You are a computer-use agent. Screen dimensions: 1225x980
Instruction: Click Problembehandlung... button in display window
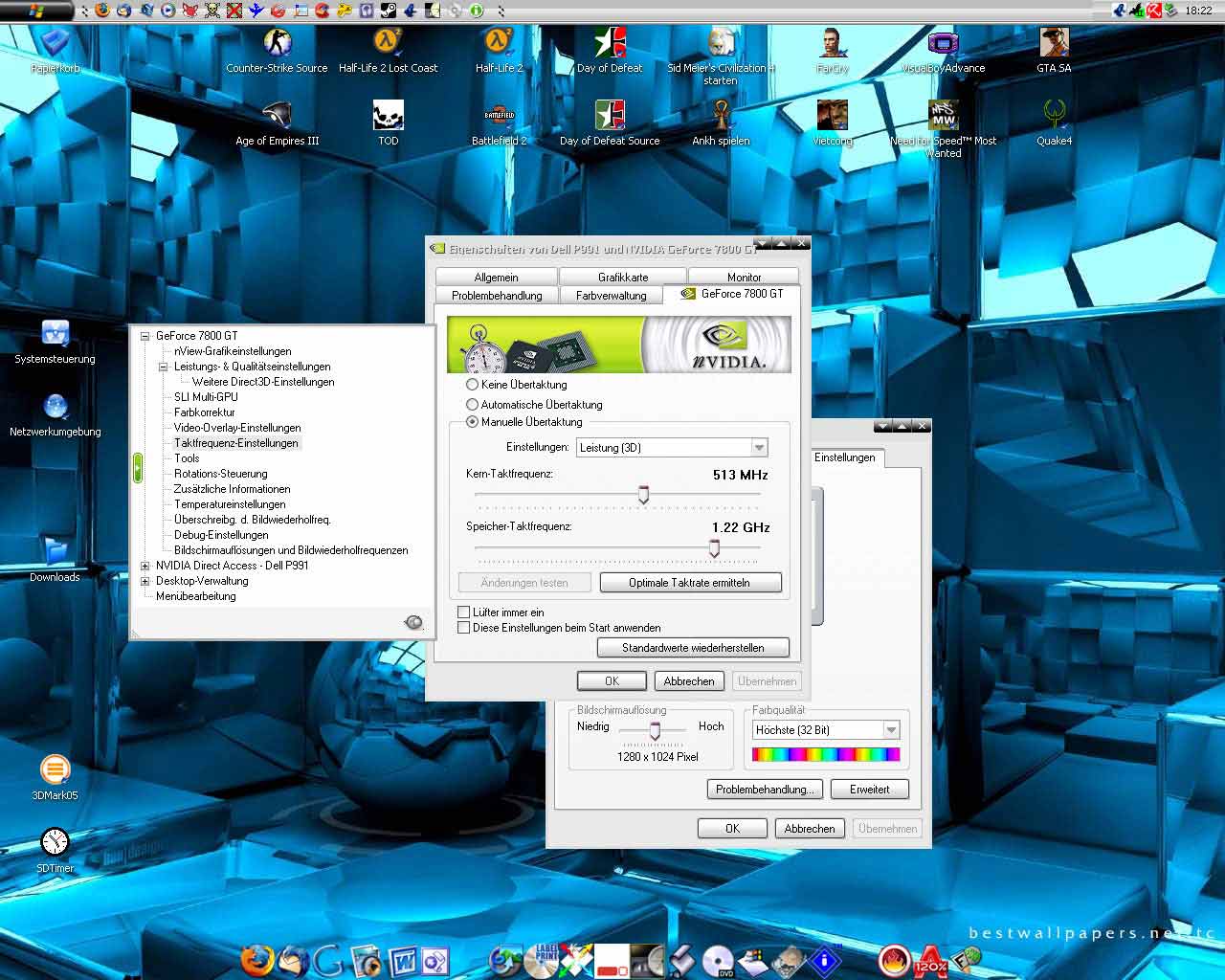(765, 790)
